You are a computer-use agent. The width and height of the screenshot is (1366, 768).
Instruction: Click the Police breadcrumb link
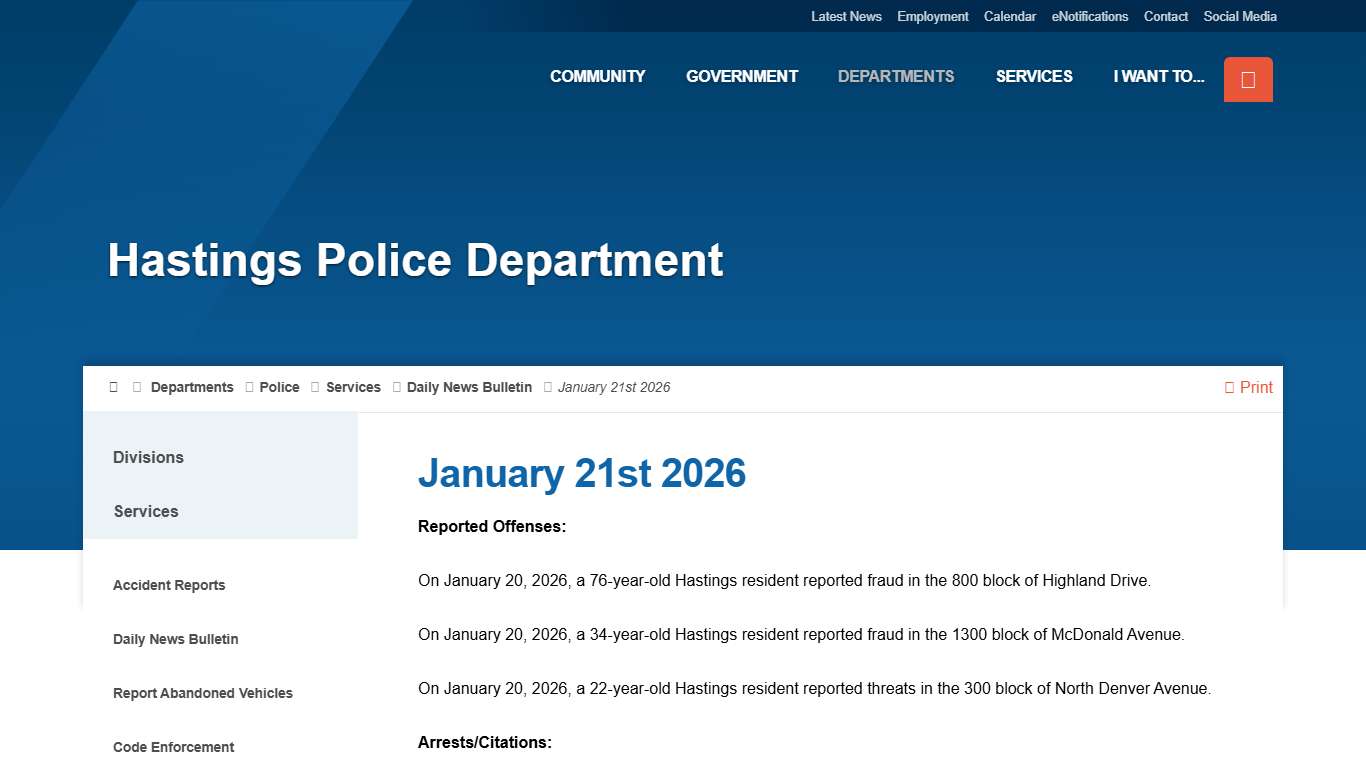(279, 387)
